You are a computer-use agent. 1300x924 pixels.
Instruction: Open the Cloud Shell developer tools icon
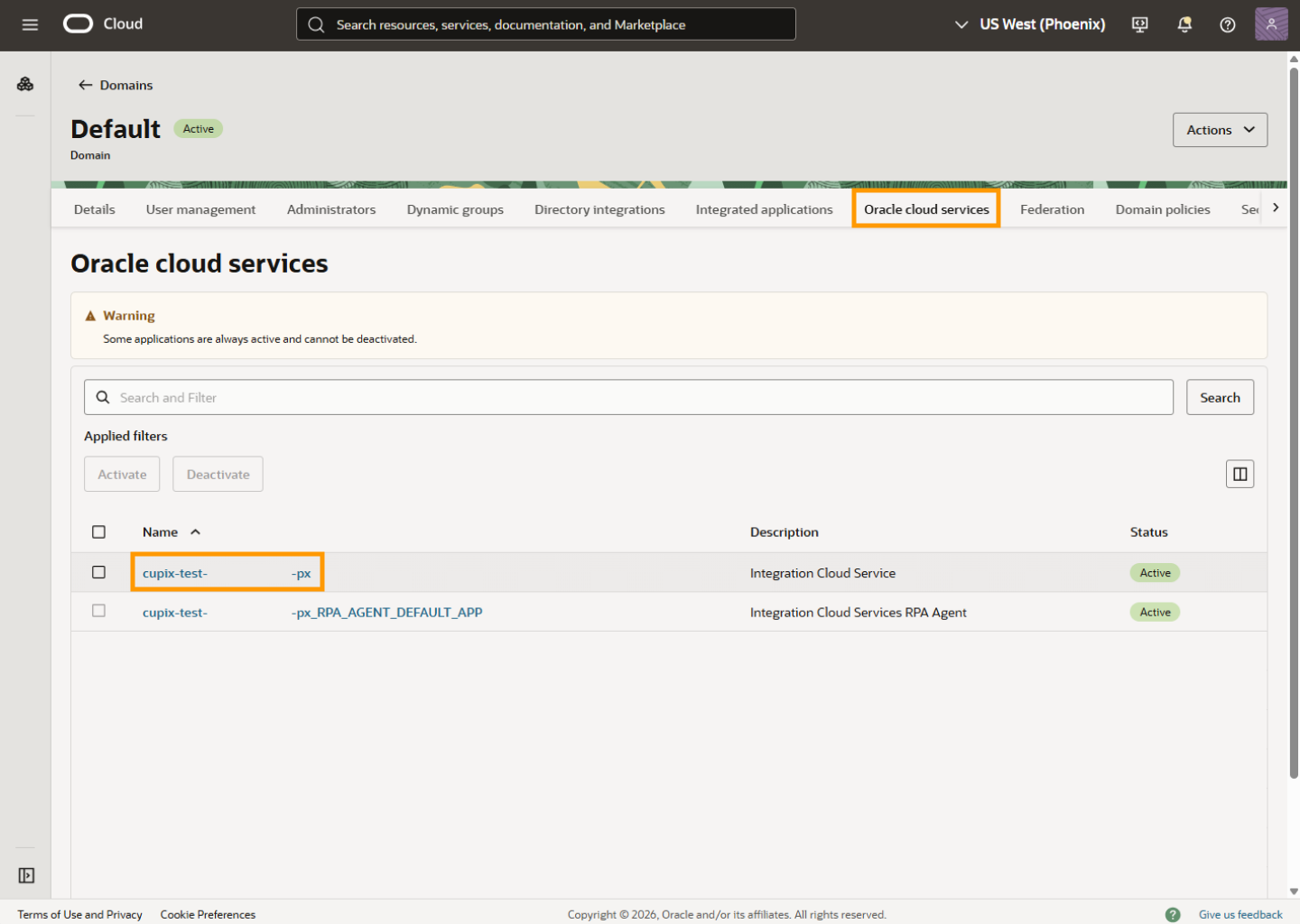[x=1140, y=24]
